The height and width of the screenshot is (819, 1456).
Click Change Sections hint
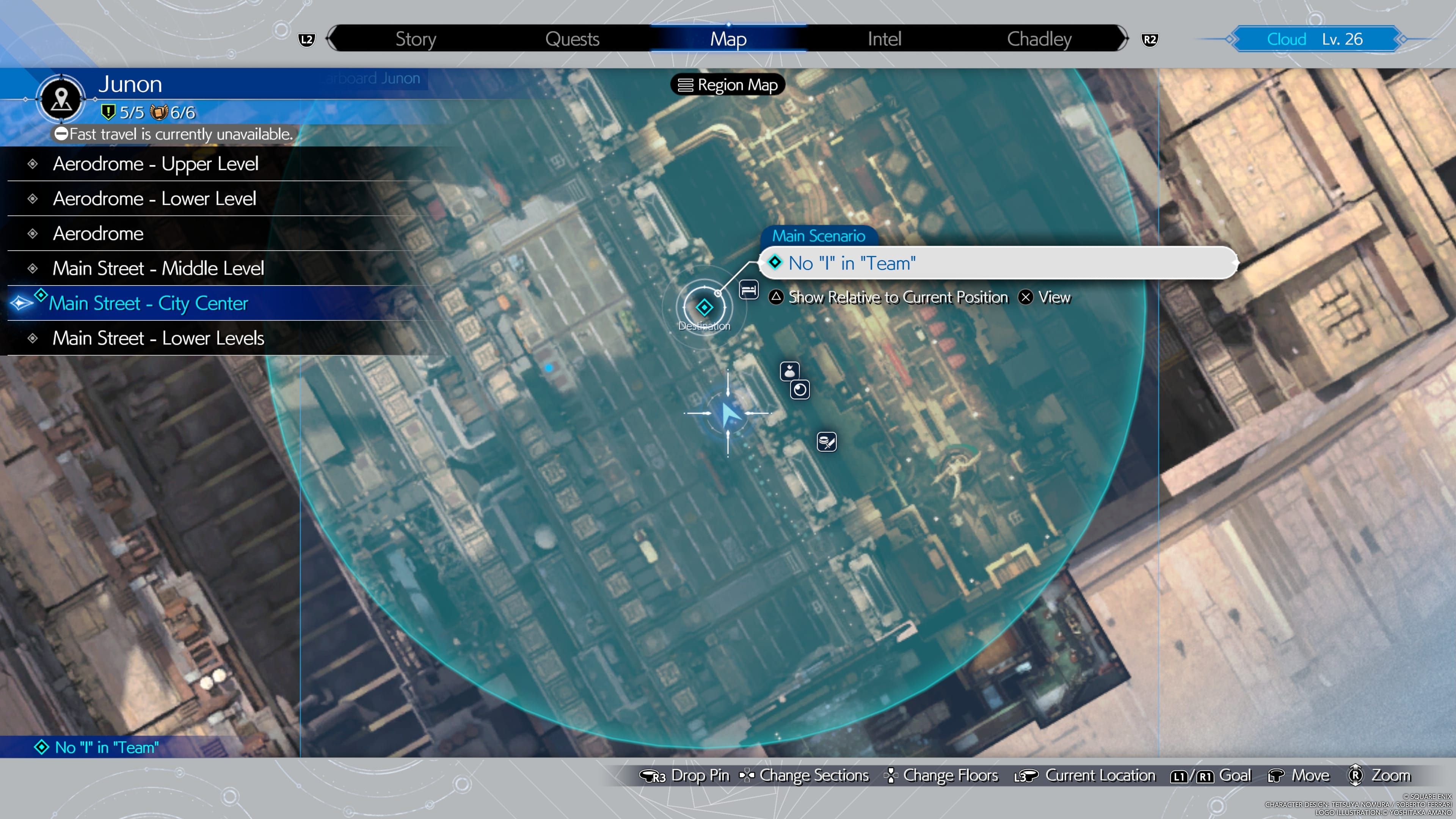[x=804, y=775]
